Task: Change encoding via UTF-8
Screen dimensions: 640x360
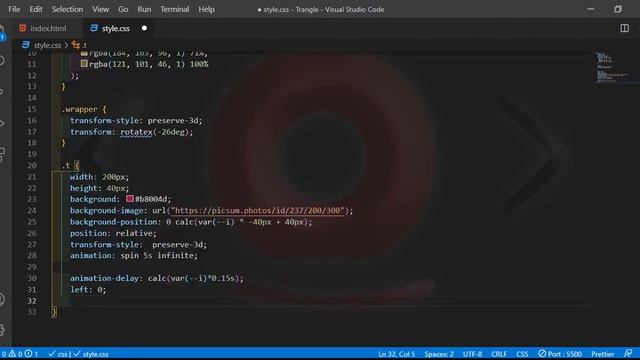Action: click(472, 354)
